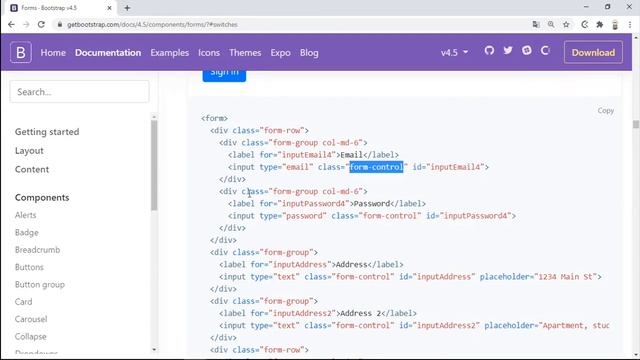Go to Home in the navbar
640x360 pixels.
pos(53,53)
